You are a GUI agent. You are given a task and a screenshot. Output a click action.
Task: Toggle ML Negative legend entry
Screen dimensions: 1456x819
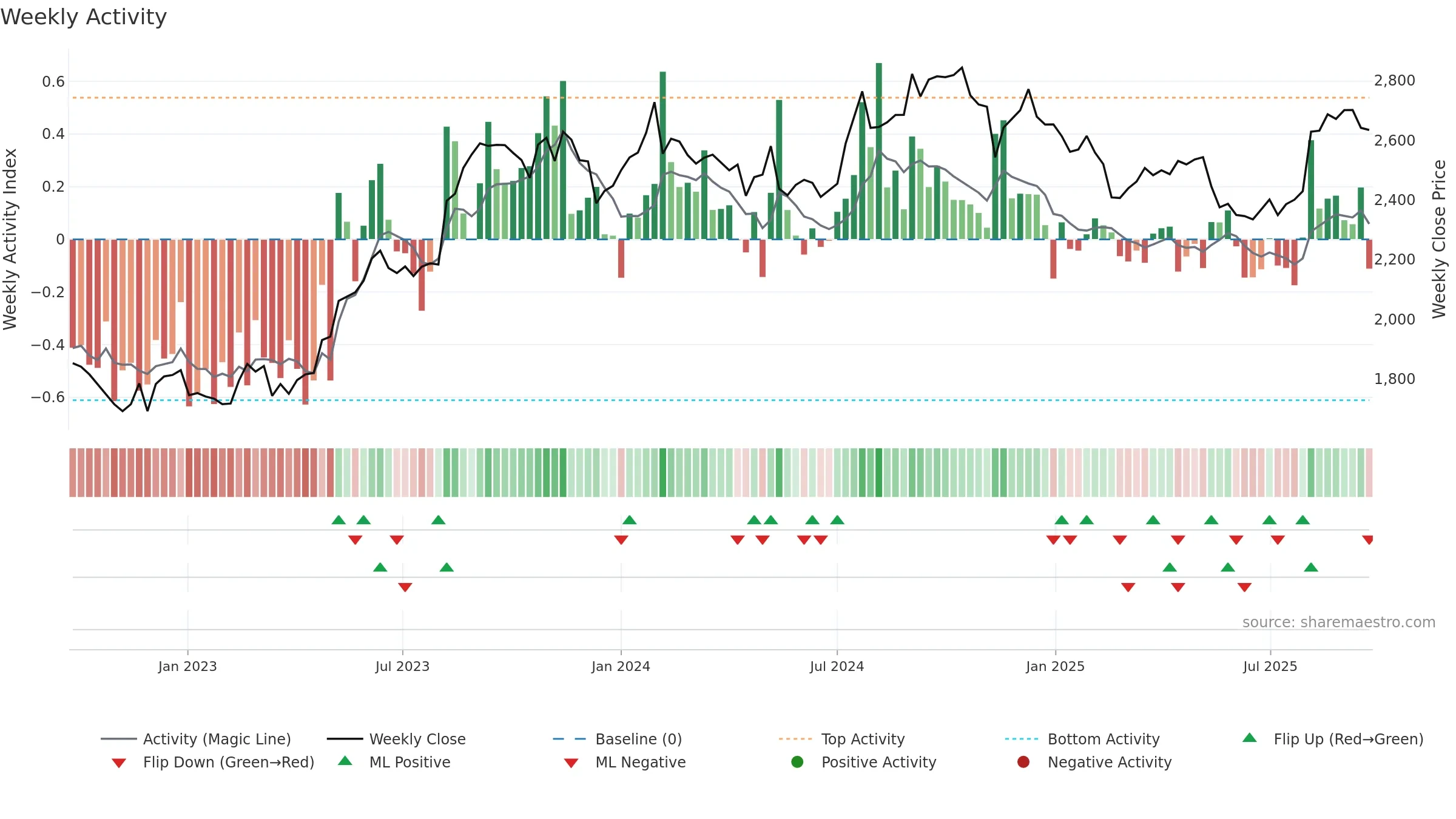coord(625,762)
